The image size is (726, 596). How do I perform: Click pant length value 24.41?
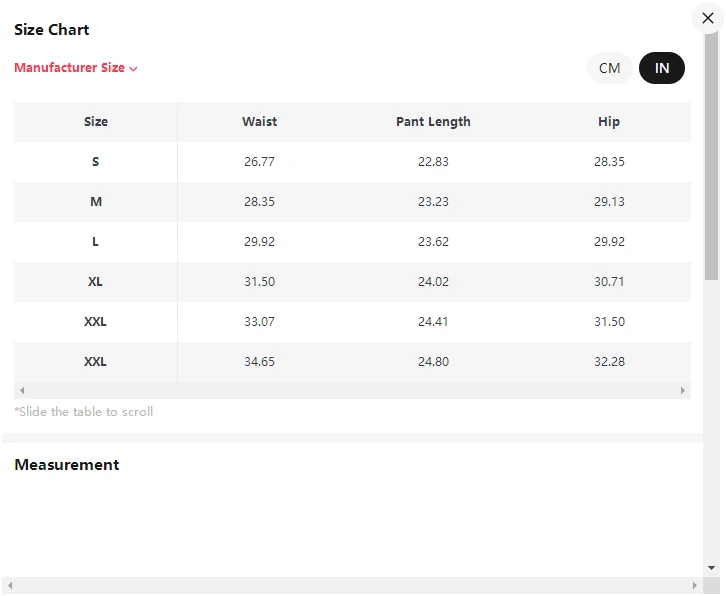coord(433,321)
